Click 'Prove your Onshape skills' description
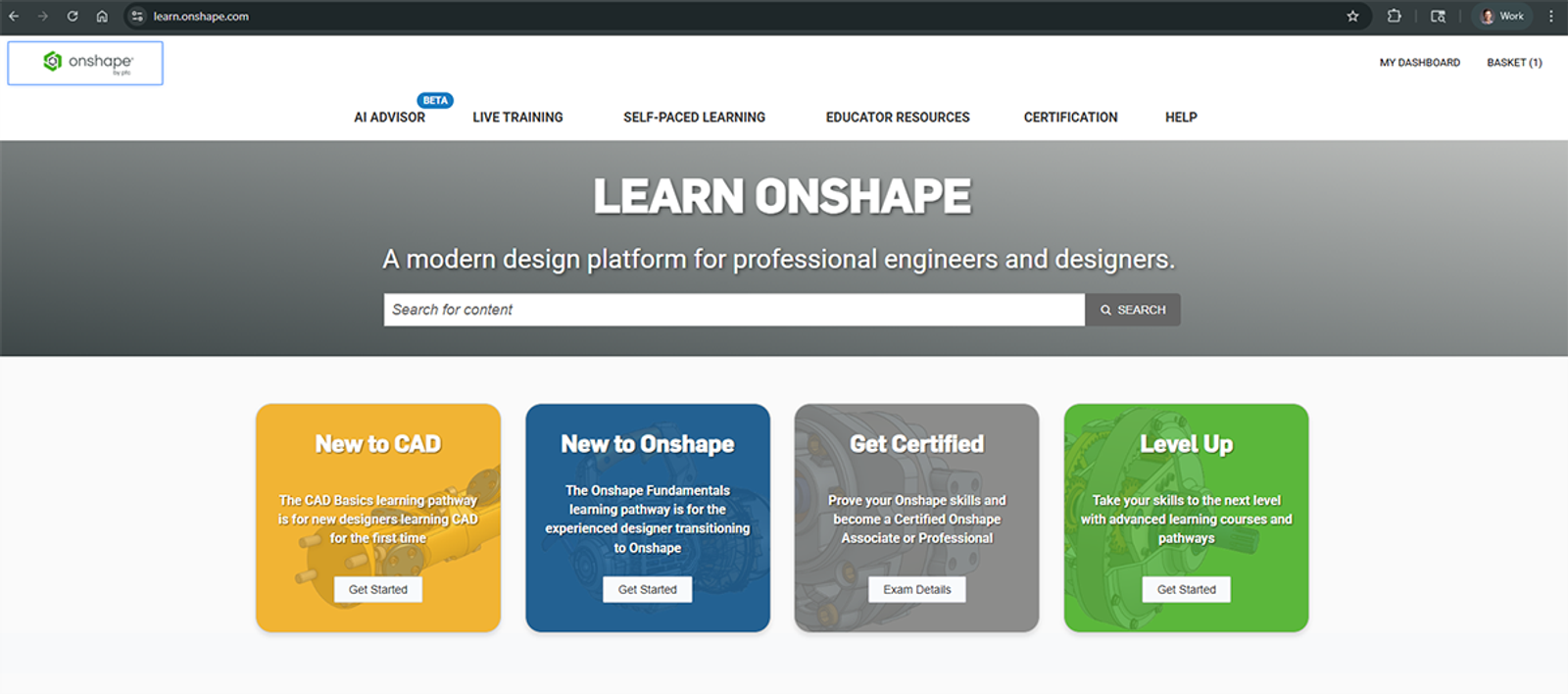The width and height of the screenshot is (1568, 694). [916, 519]
